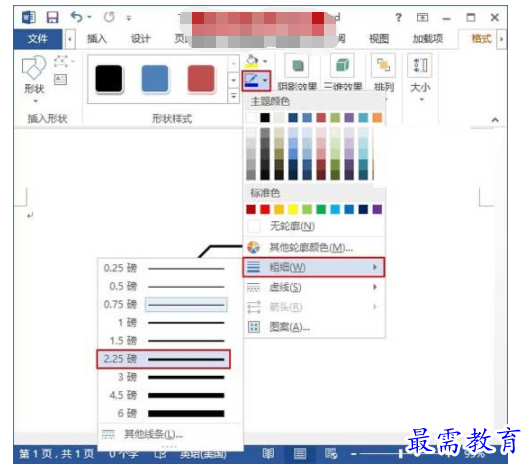Select the red shape style preset
The image size is (529, 472).
point(201,79)
